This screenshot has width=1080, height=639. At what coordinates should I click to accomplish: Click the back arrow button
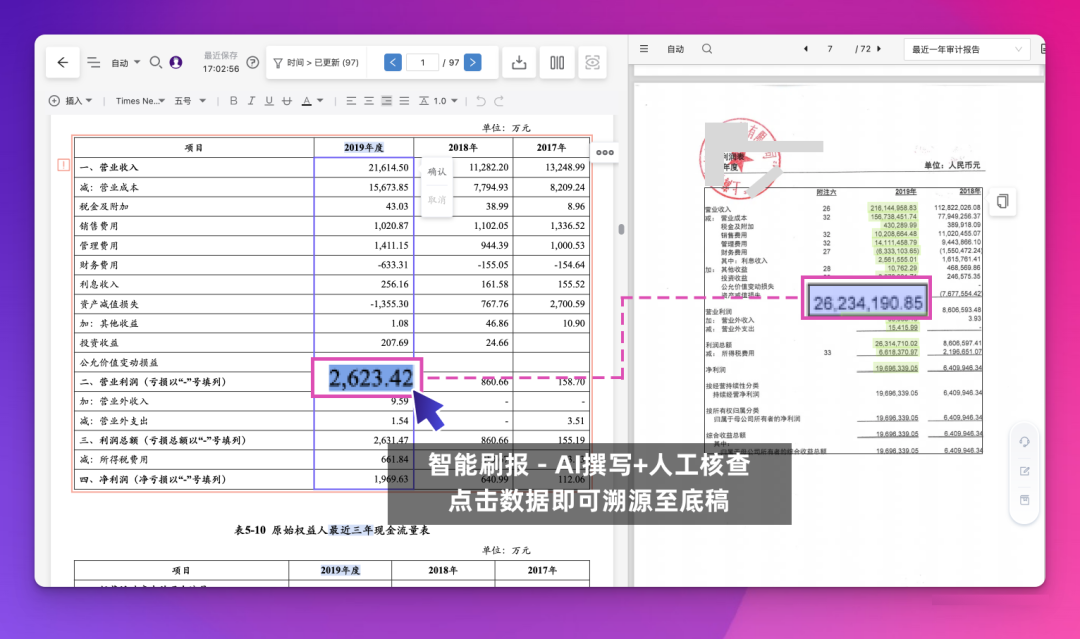(63, 63)
